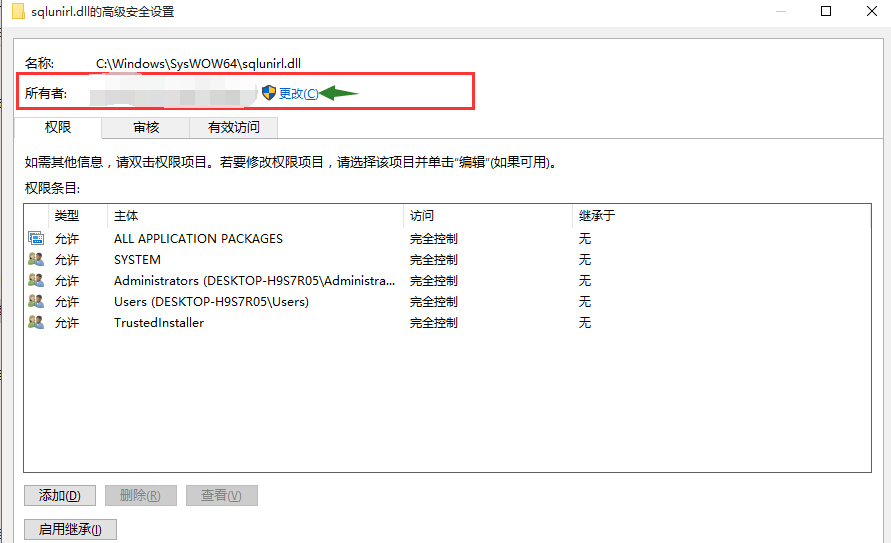Image resolution: width=891 pixels, height=543 pixels.
Task: Click the 更改(C) link to change owner
Action: point(298,93)
